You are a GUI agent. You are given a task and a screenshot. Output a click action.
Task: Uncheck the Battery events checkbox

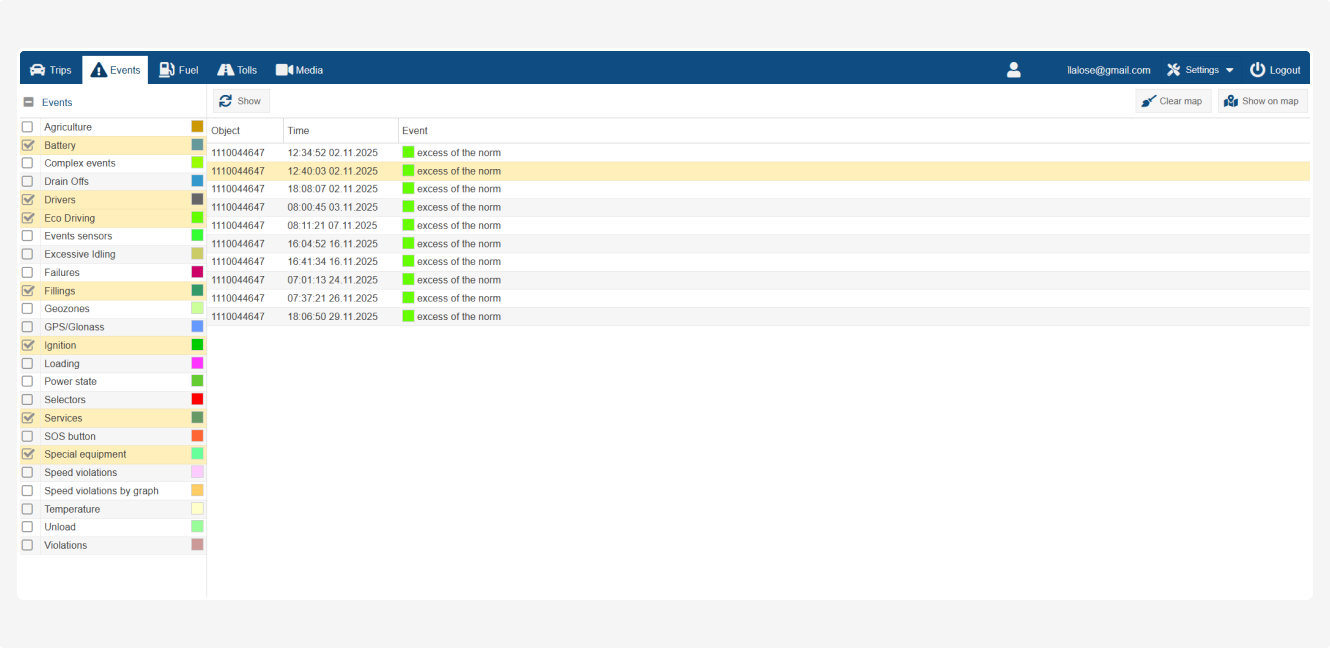(x=28, y=145)
